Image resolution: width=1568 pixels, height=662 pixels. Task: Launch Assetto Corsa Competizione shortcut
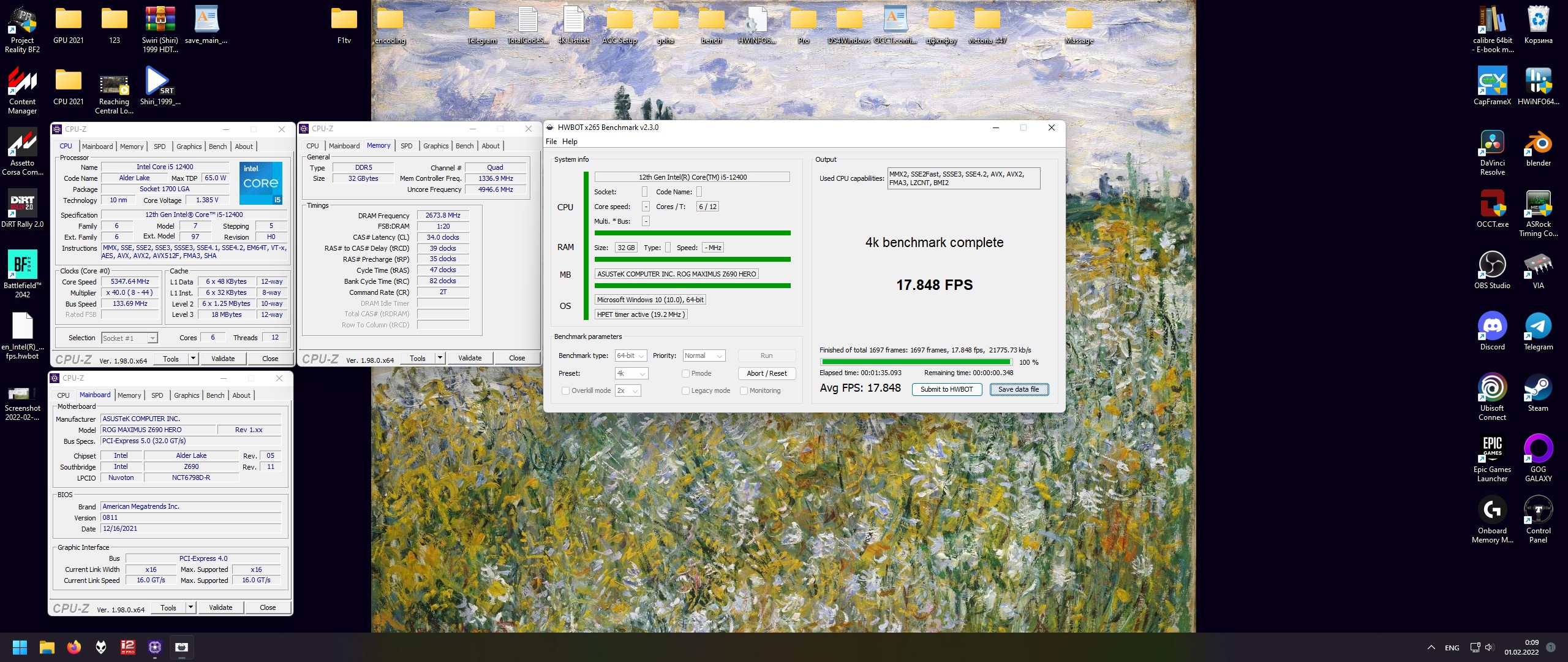(22, 152)
